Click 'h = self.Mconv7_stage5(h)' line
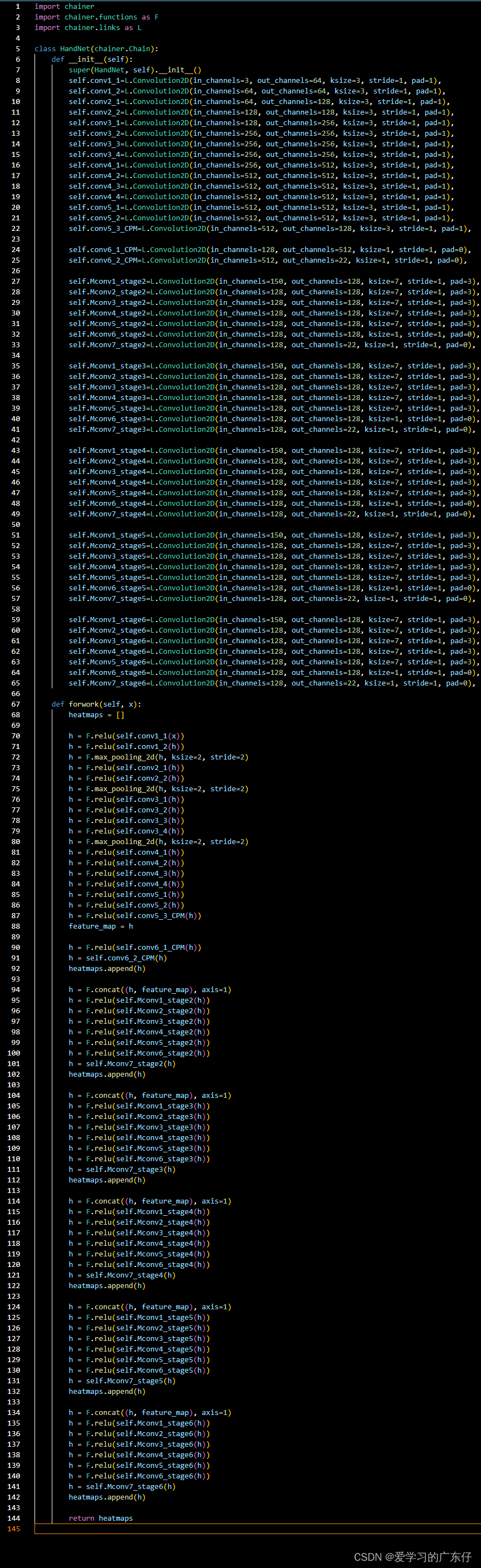This screenshot has height=1568, width=481. (x=122, y=1381)
